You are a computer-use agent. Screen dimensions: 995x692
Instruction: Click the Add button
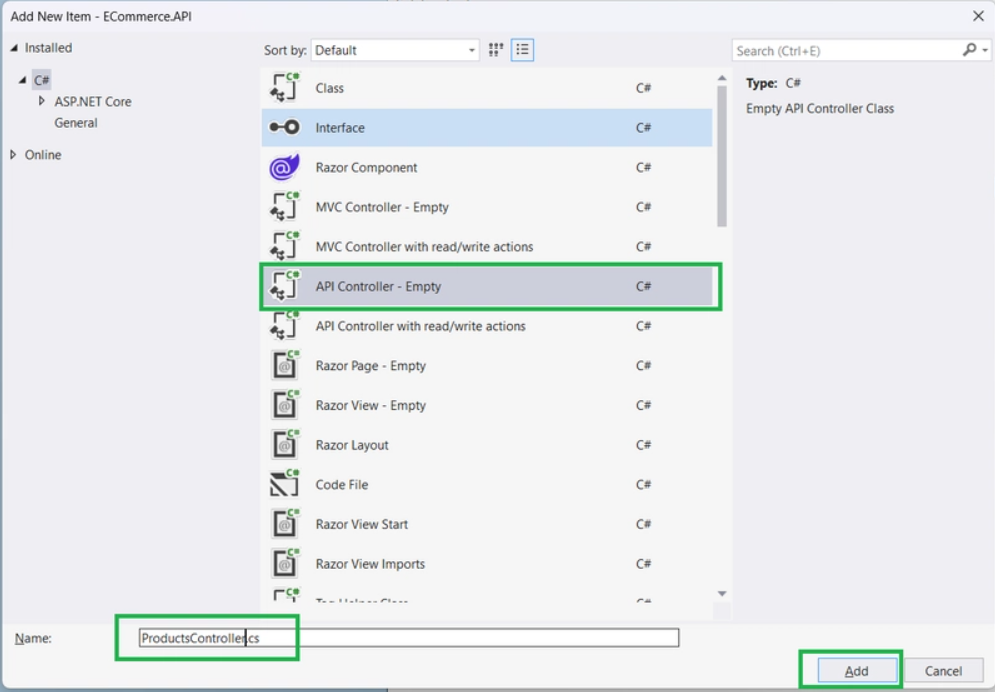click(x=856, y=671)
